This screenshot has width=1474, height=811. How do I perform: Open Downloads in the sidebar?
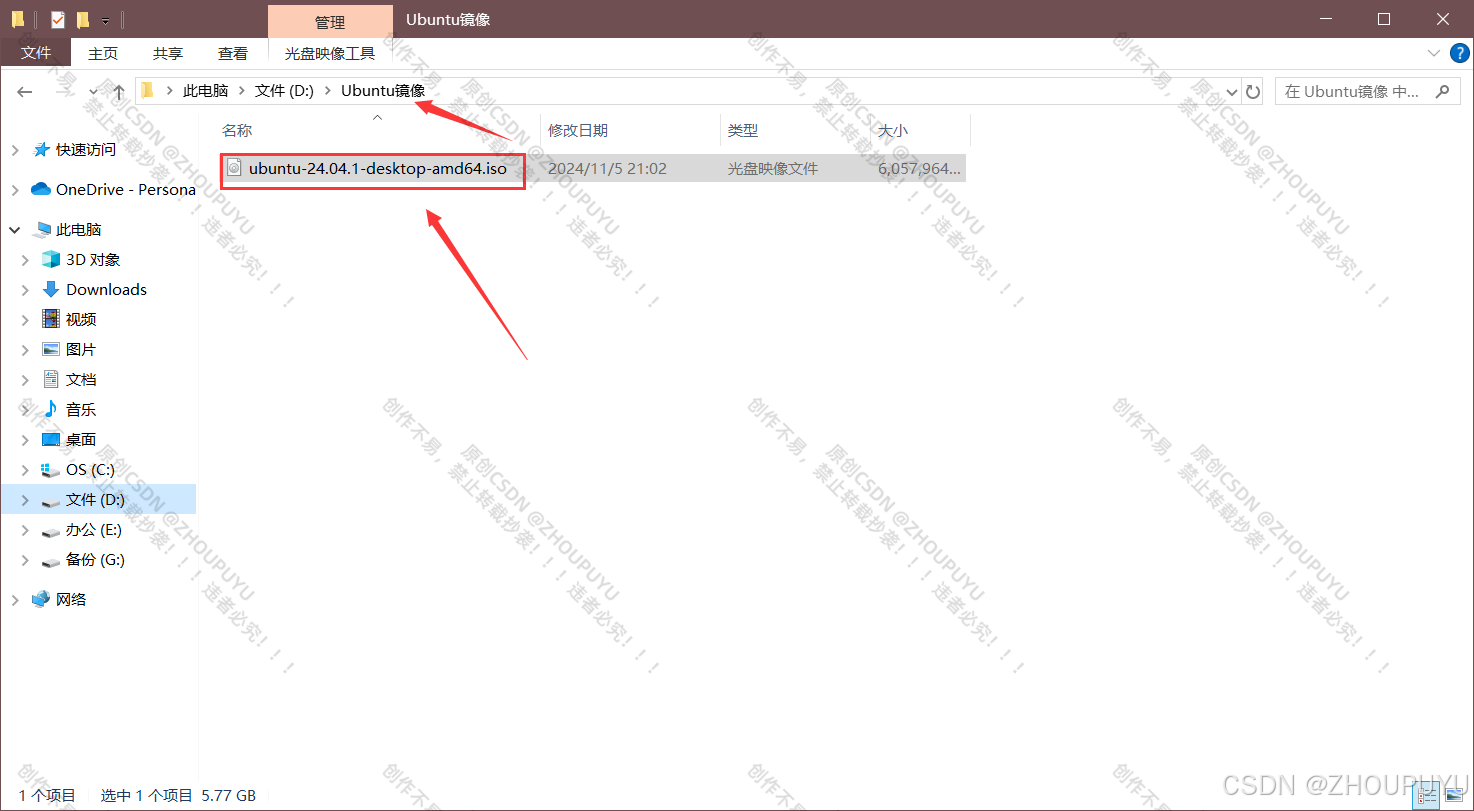click(x=106, y=290)
